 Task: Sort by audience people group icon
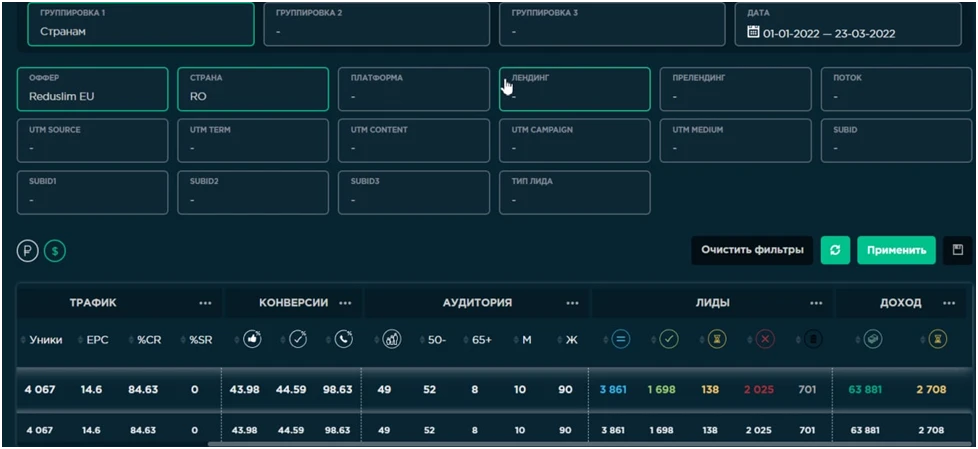pos(392,339)
